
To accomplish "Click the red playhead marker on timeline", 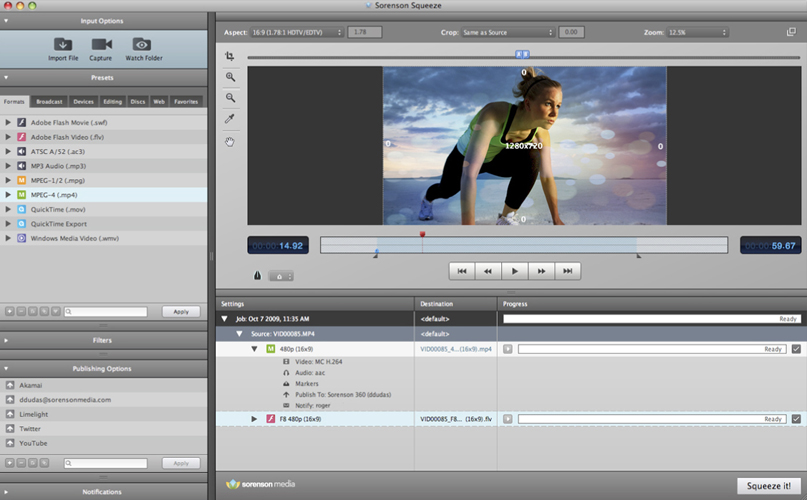I will (x=422, y=234).
